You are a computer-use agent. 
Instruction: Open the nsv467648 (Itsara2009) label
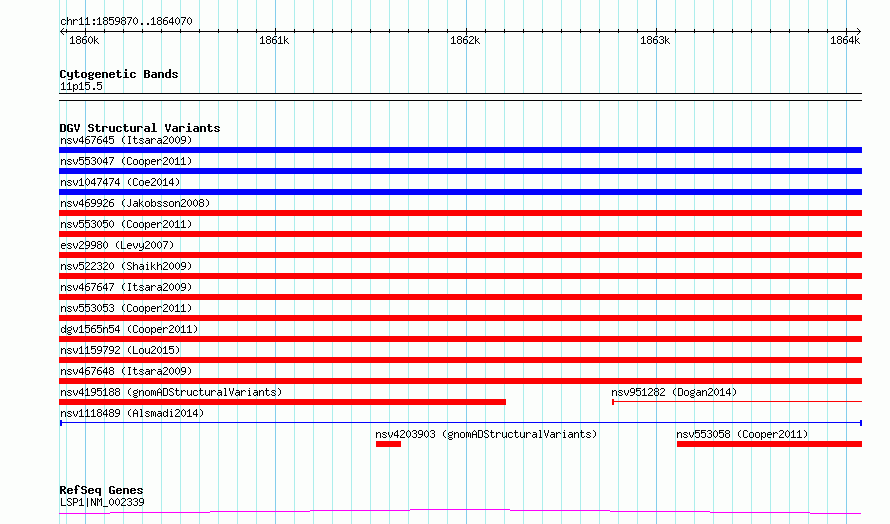tap(126, 371)
